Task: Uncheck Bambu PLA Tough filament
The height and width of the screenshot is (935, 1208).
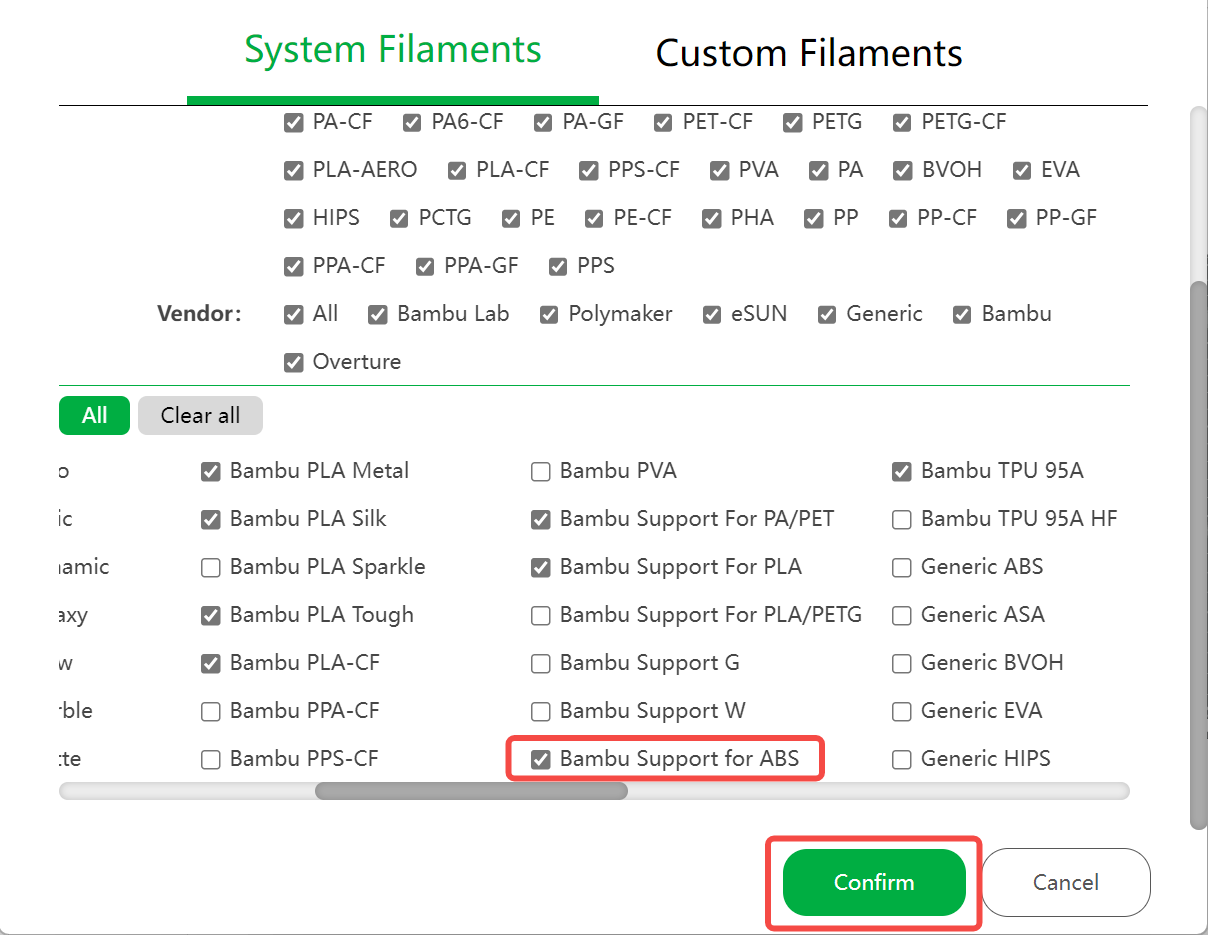Action: point(210,615)
